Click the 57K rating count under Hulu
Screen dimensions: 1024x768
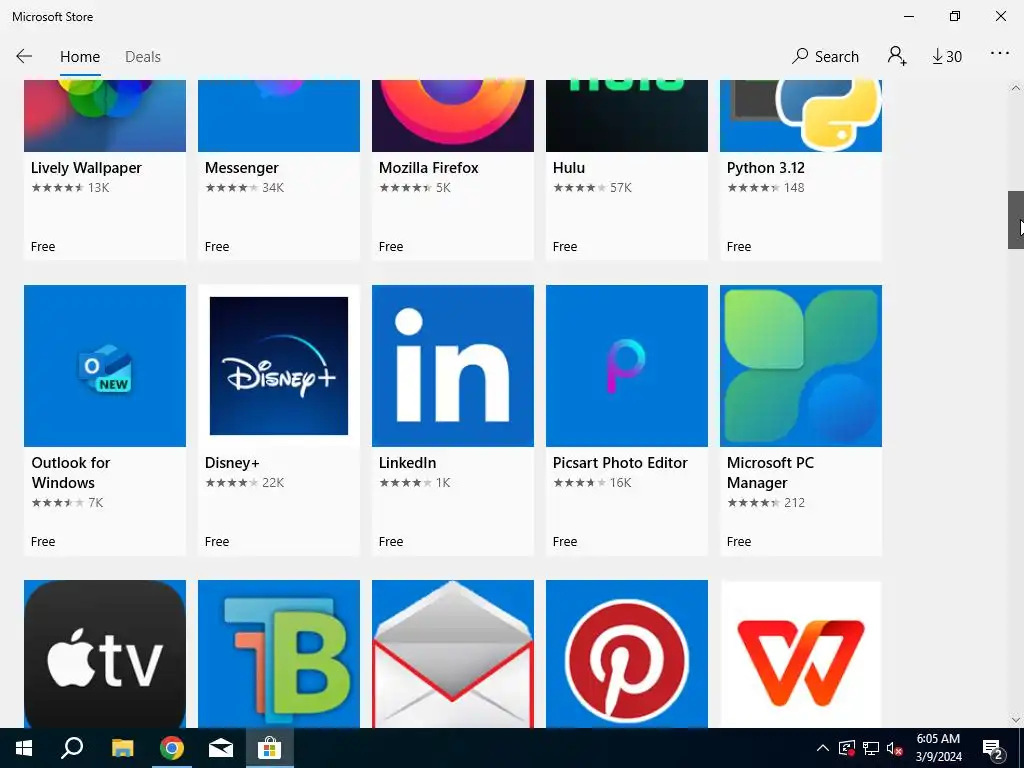tap(620, 188)
